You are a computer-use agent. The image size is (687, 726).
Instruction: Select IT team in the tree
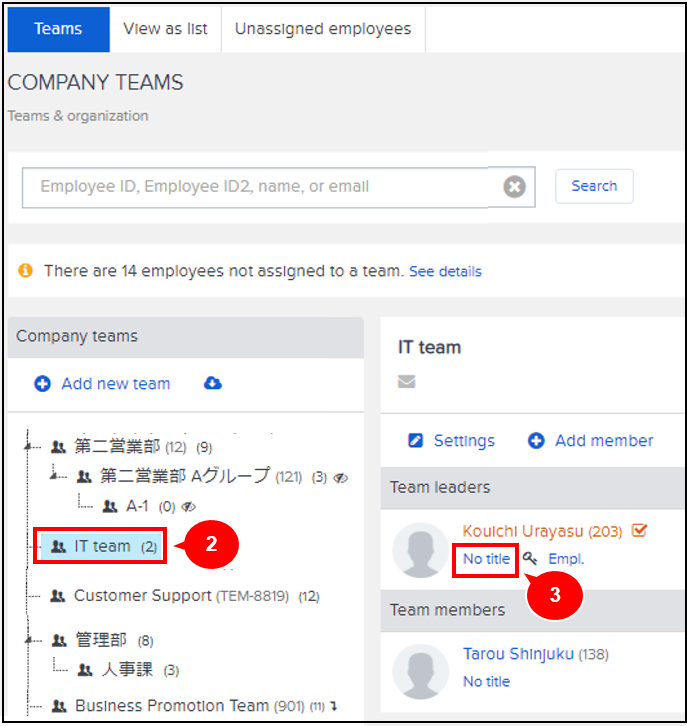click(x=102, y=546)
